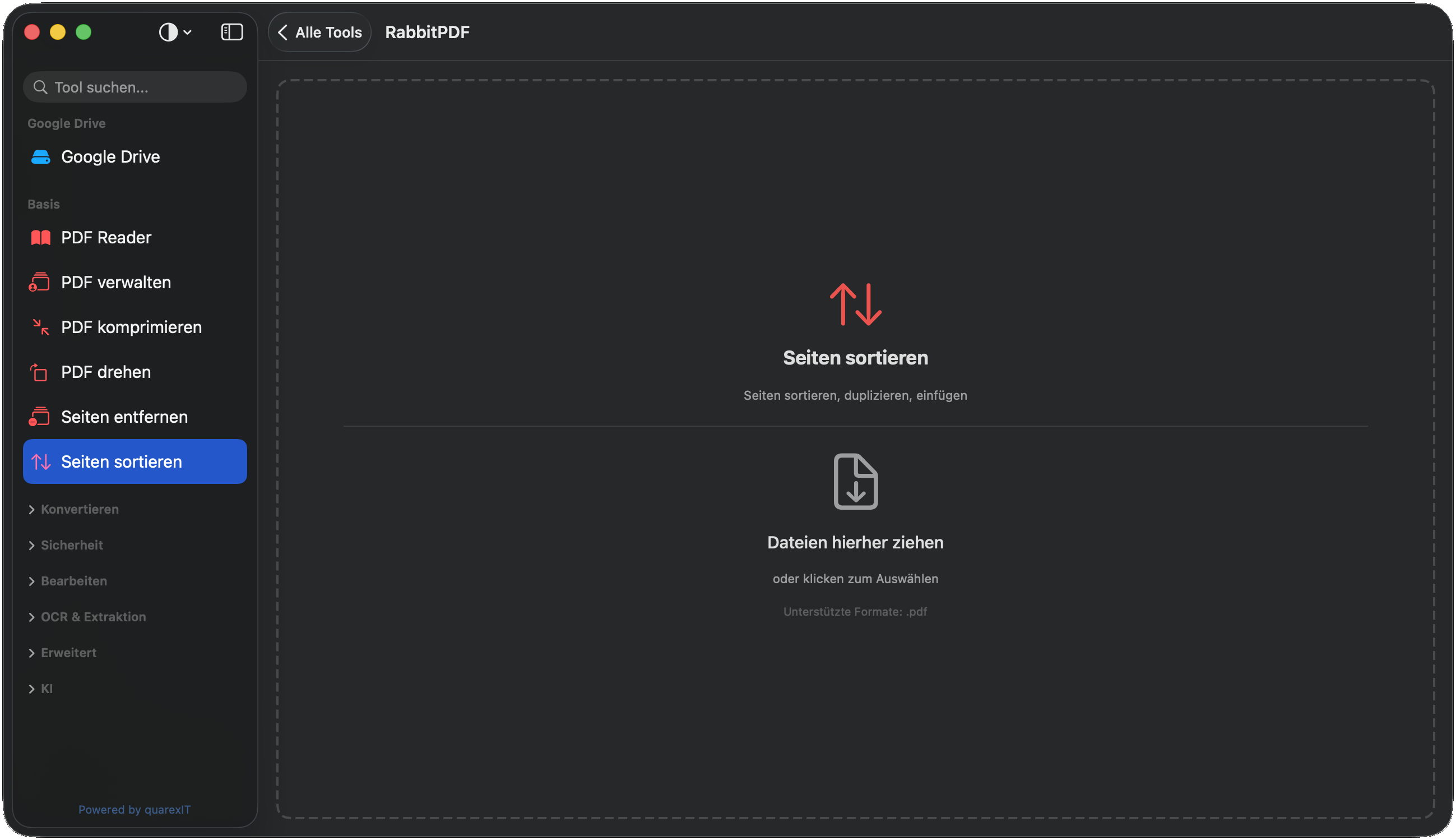The width and height of the screenshot is (1456, 840).
Task: Expand the OCR & Extraktion section
Action: [87, 617]
